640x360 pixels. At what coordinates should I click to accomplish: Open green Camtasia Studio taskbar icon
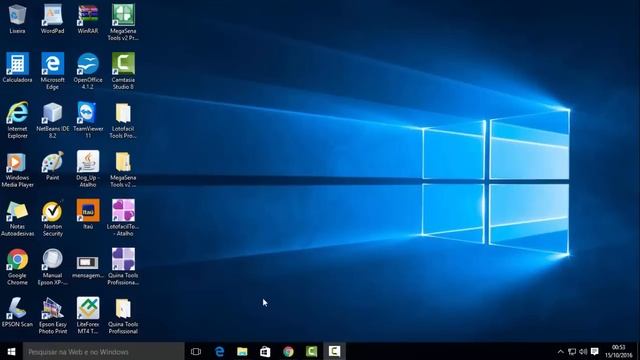coord(311,351)
